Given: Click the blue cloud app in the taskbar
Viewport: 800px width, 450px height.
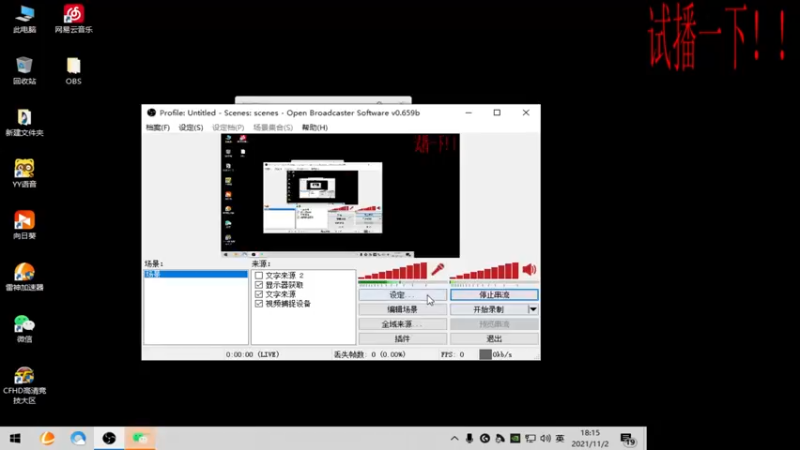Looking at the screenshot, I should coord(78,438).
